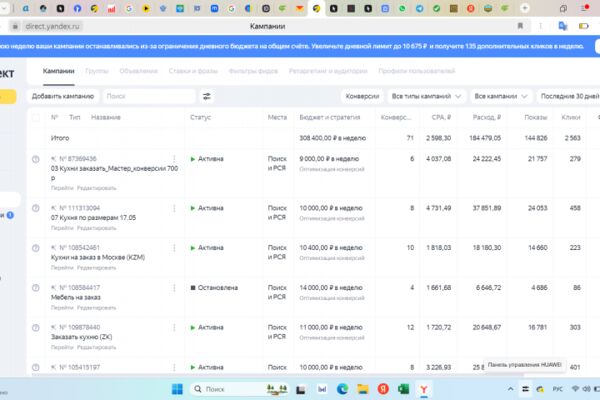Click Активна status of campaign №87369436

point(207,159)
